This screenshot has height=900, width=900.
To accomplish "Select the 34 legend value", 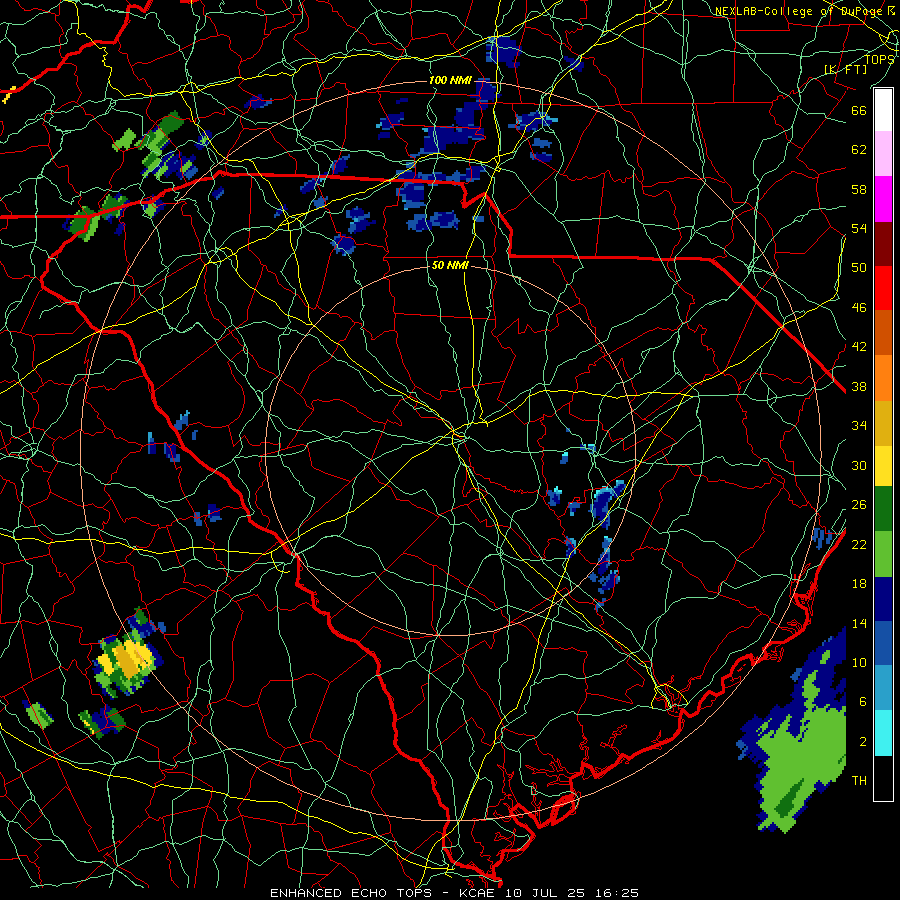I will [x=859, y=426].
